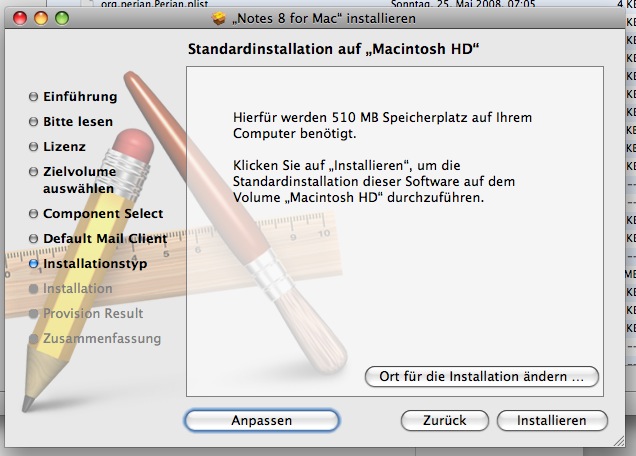Click the blue bullet next to Installationstyp
Image resolution: width=636 pixels, height=456 pixels.
coord(34,264)
